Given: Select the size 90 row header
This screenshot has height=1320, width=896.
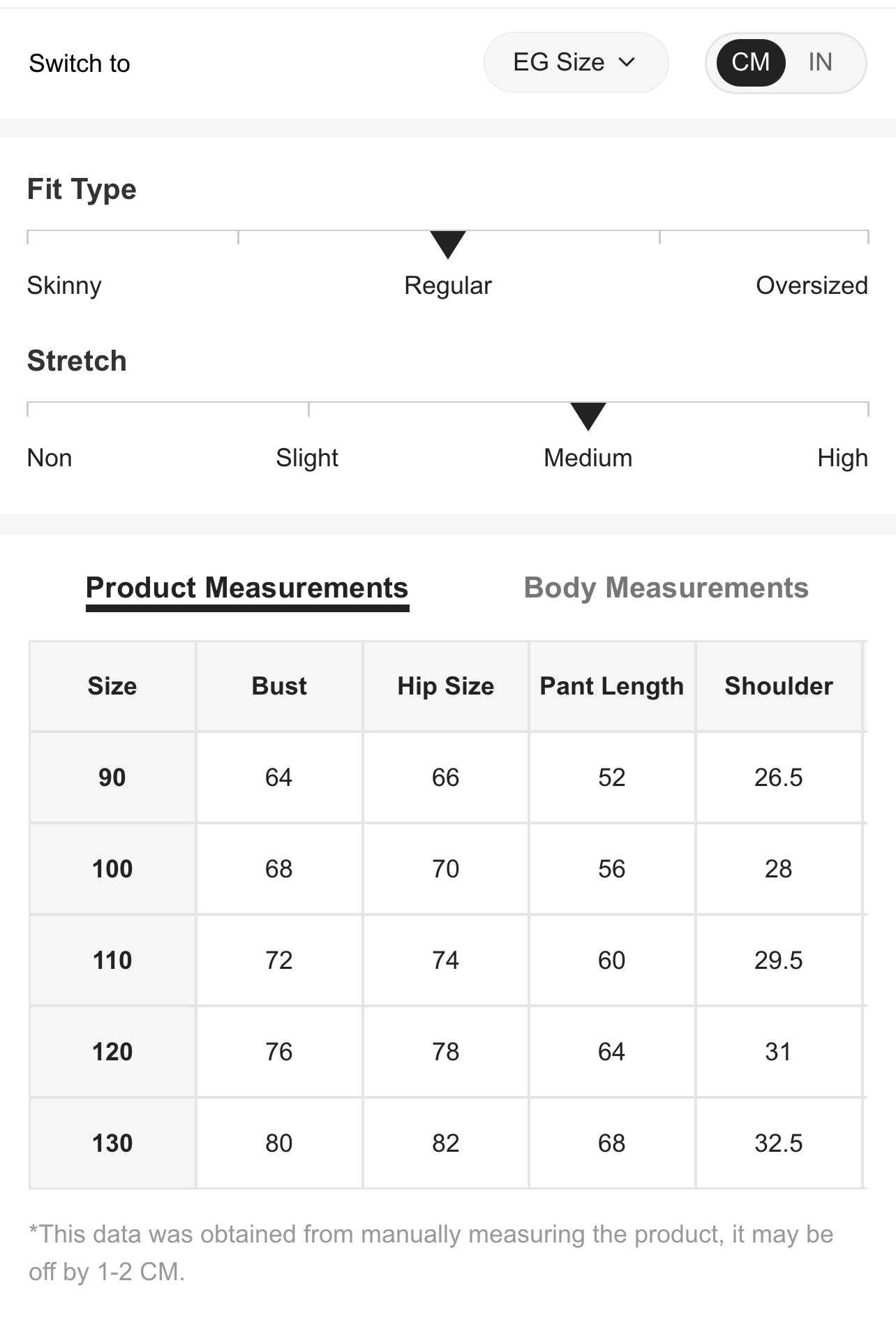Looking at the screenshot, I should (112, 778).
